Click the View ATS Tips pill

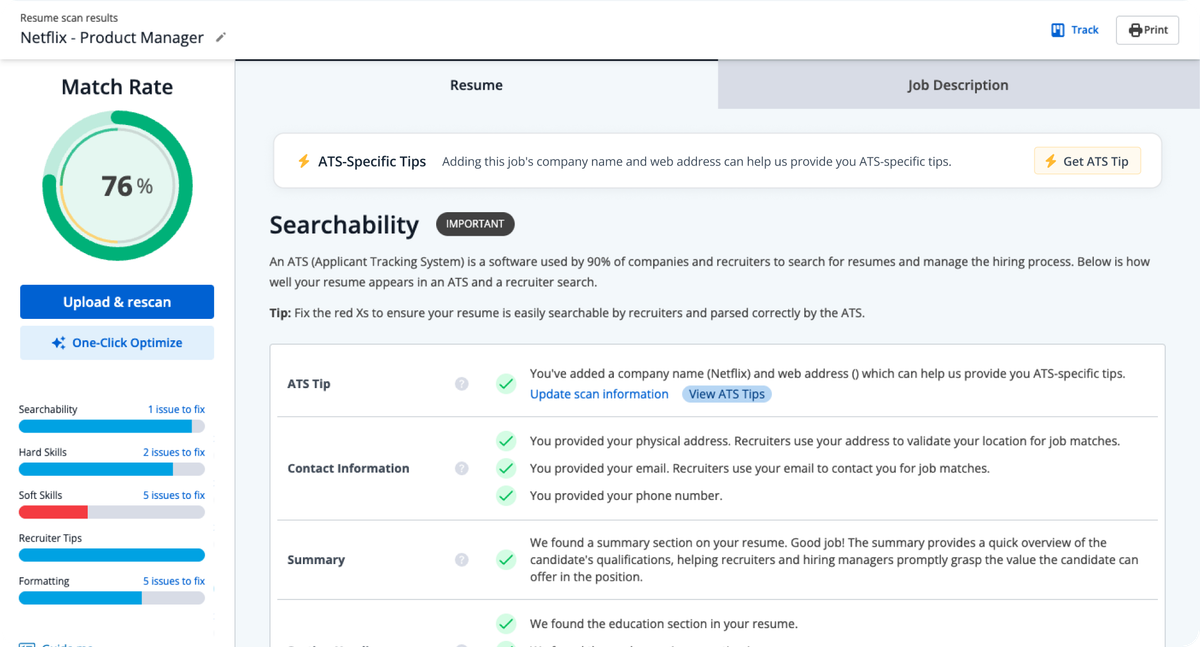727,394
